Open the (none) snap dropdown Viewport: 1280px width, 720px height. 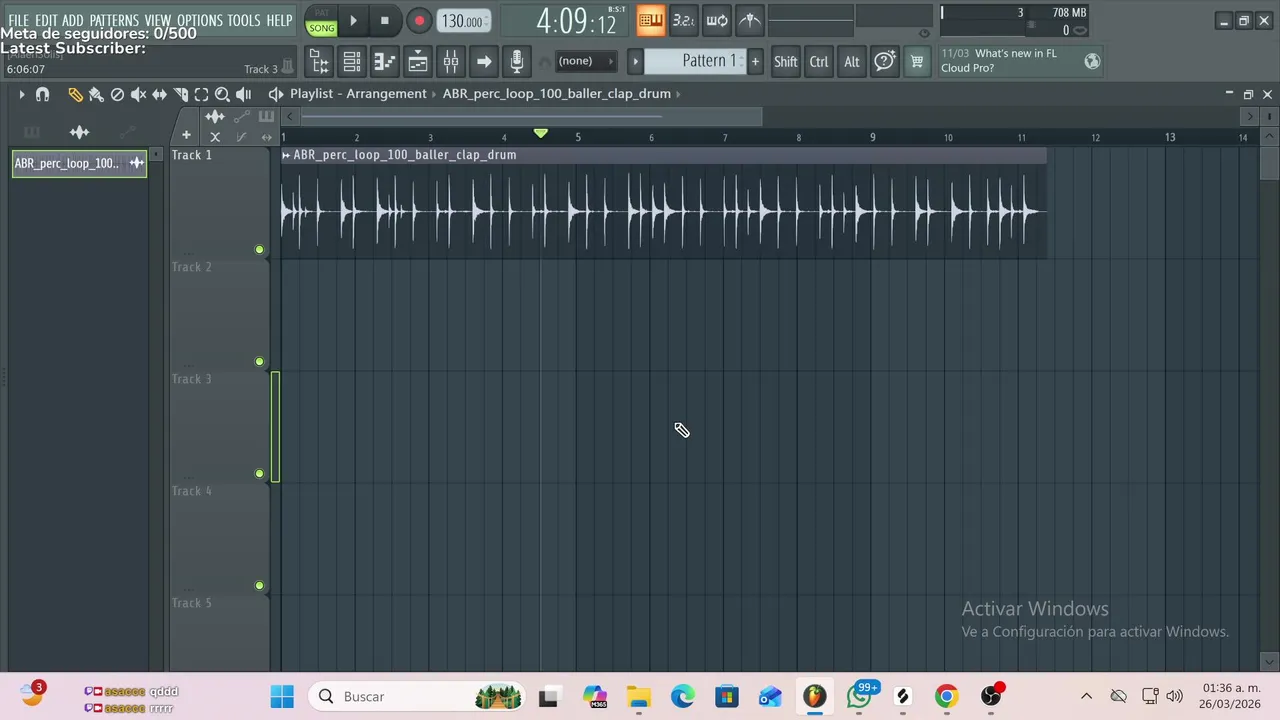click(x=586, y=62)
